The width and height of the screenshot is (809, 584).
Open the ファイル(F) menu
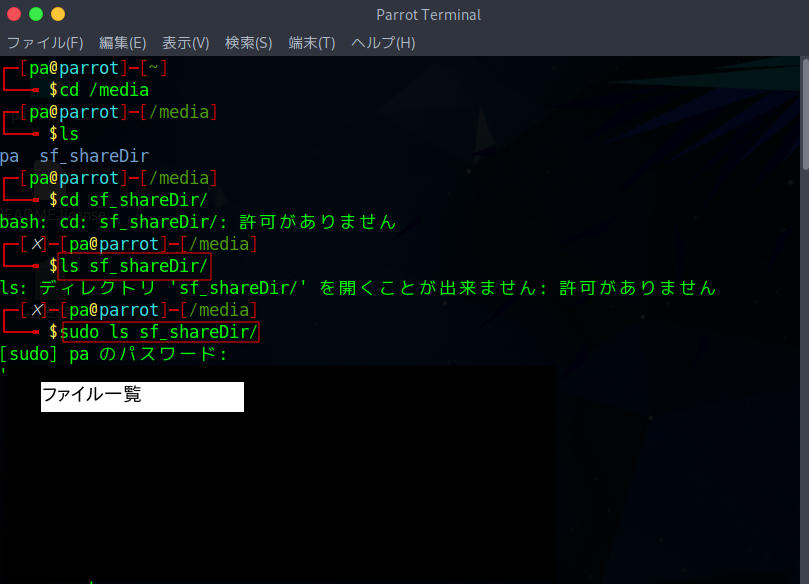(45, 43)
